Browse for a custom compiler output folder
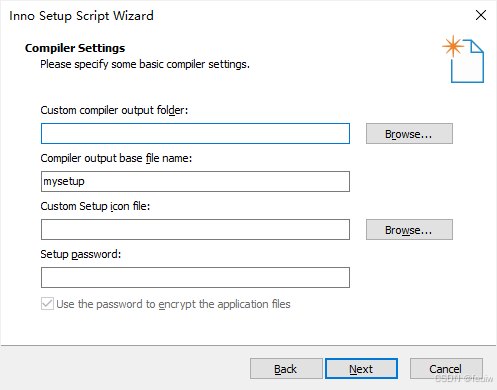This screenshot has height=390, width=497. pyautogui.click(x=409, y=134)
